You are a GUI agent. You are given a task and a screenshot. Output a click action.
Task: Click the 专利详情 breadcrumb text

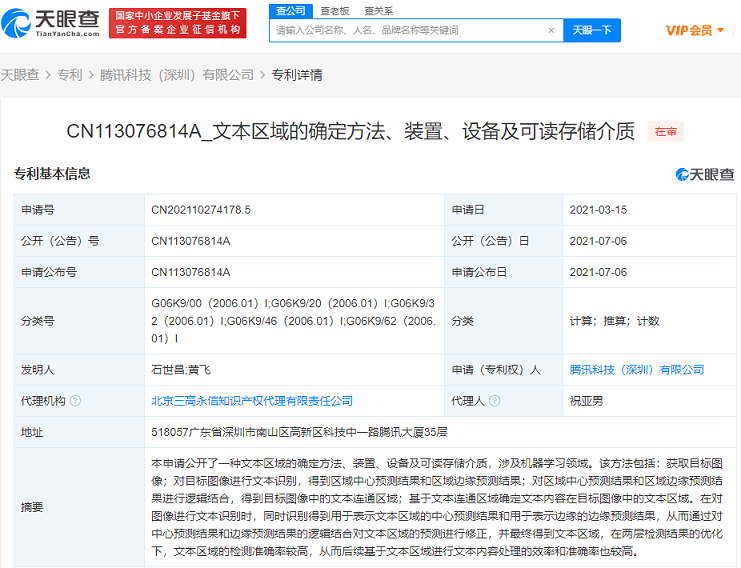click(x=297, y=75)
